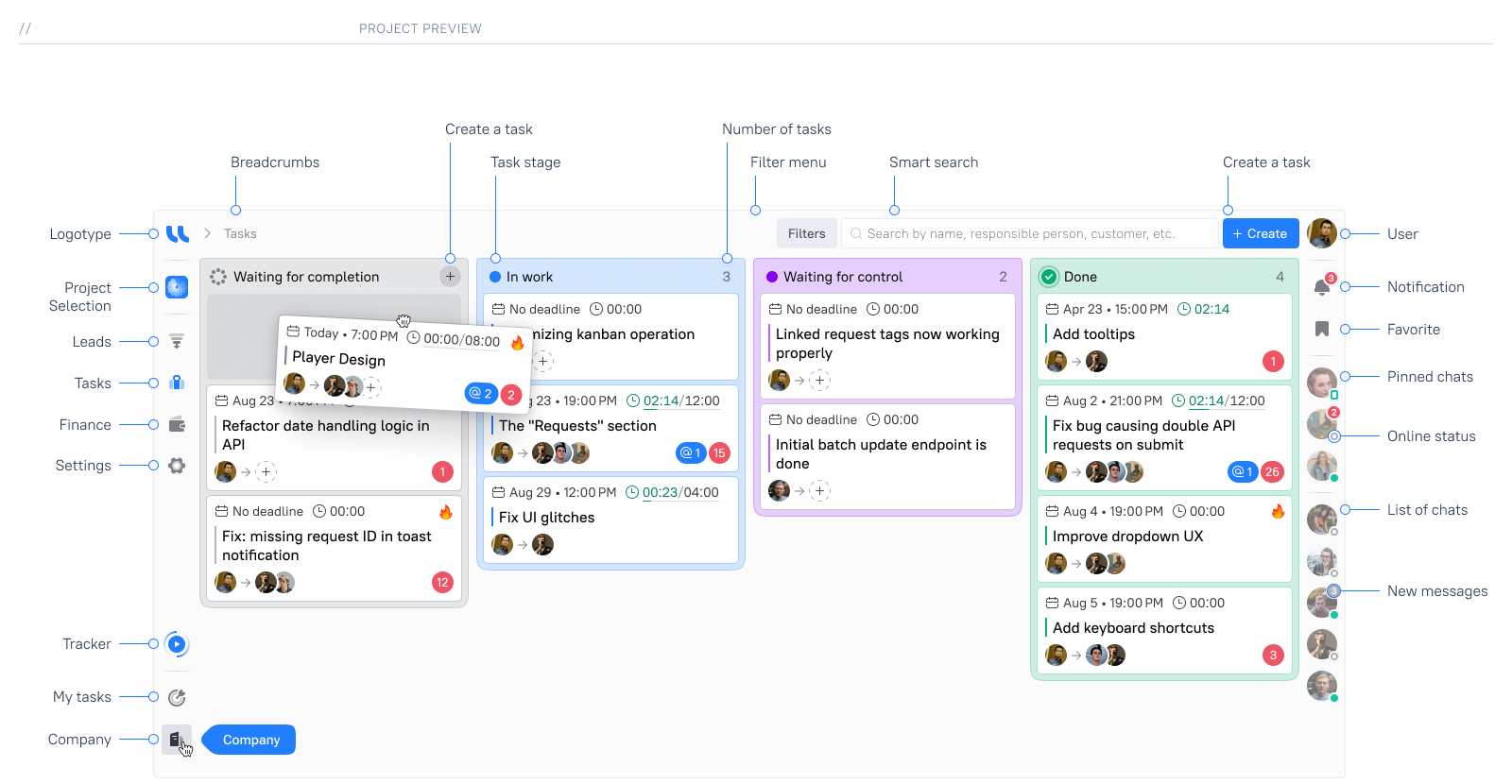Open the Leads funnel icon
Screen dimensions: 1512x784
[x=177, y=341]
